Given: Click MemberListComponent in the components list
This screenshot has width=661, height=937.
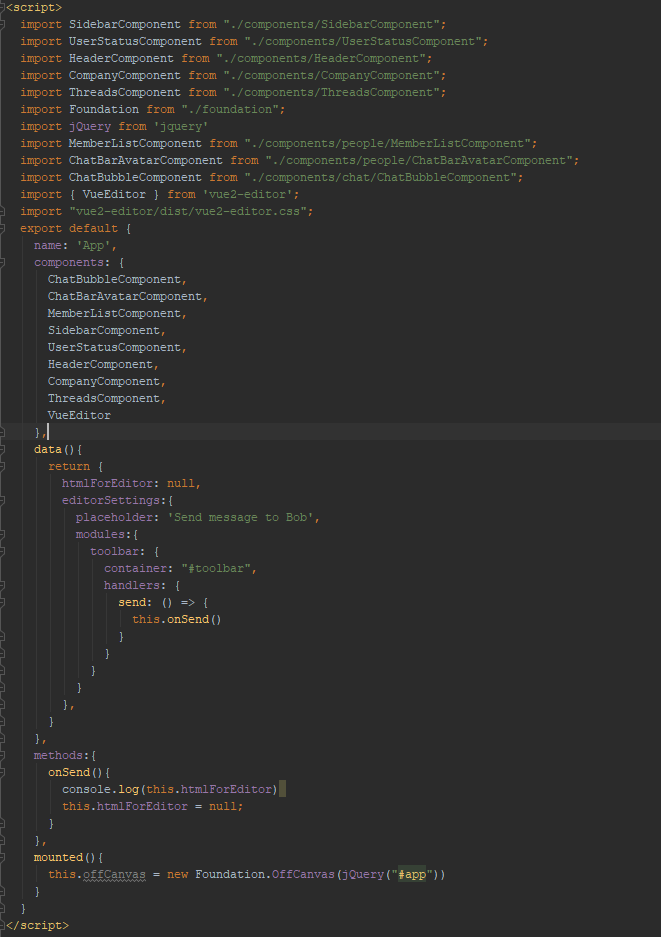Looking at the screenshot, I should click(x=114, y=314).
